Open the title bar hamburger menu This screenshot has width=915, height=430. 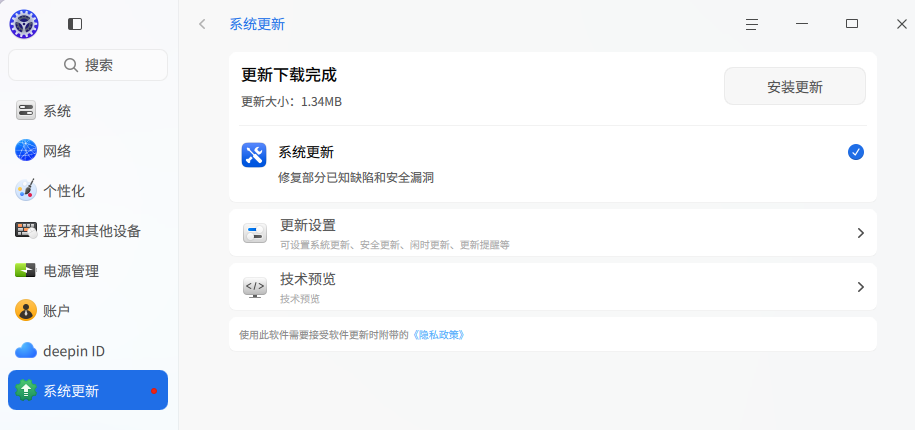pos(752,24)
